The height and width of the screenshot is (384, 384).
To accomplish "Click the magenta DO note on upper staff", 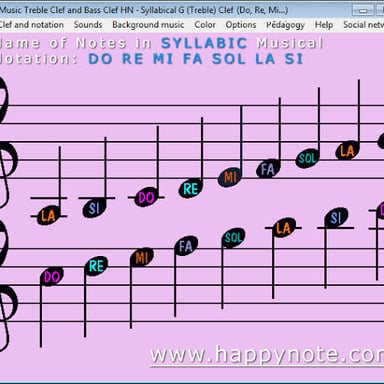I will tap(146, 198).
